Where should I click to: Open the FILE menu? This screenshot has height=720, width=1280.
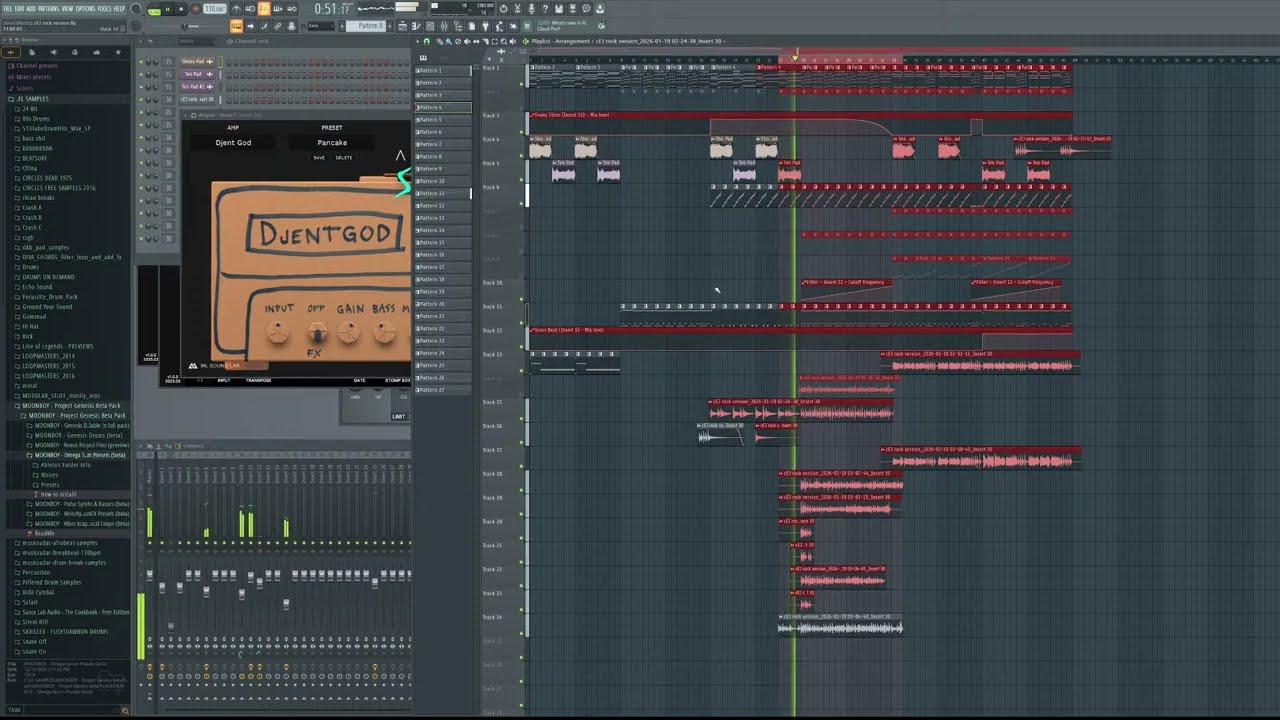[x=7, y=9]
